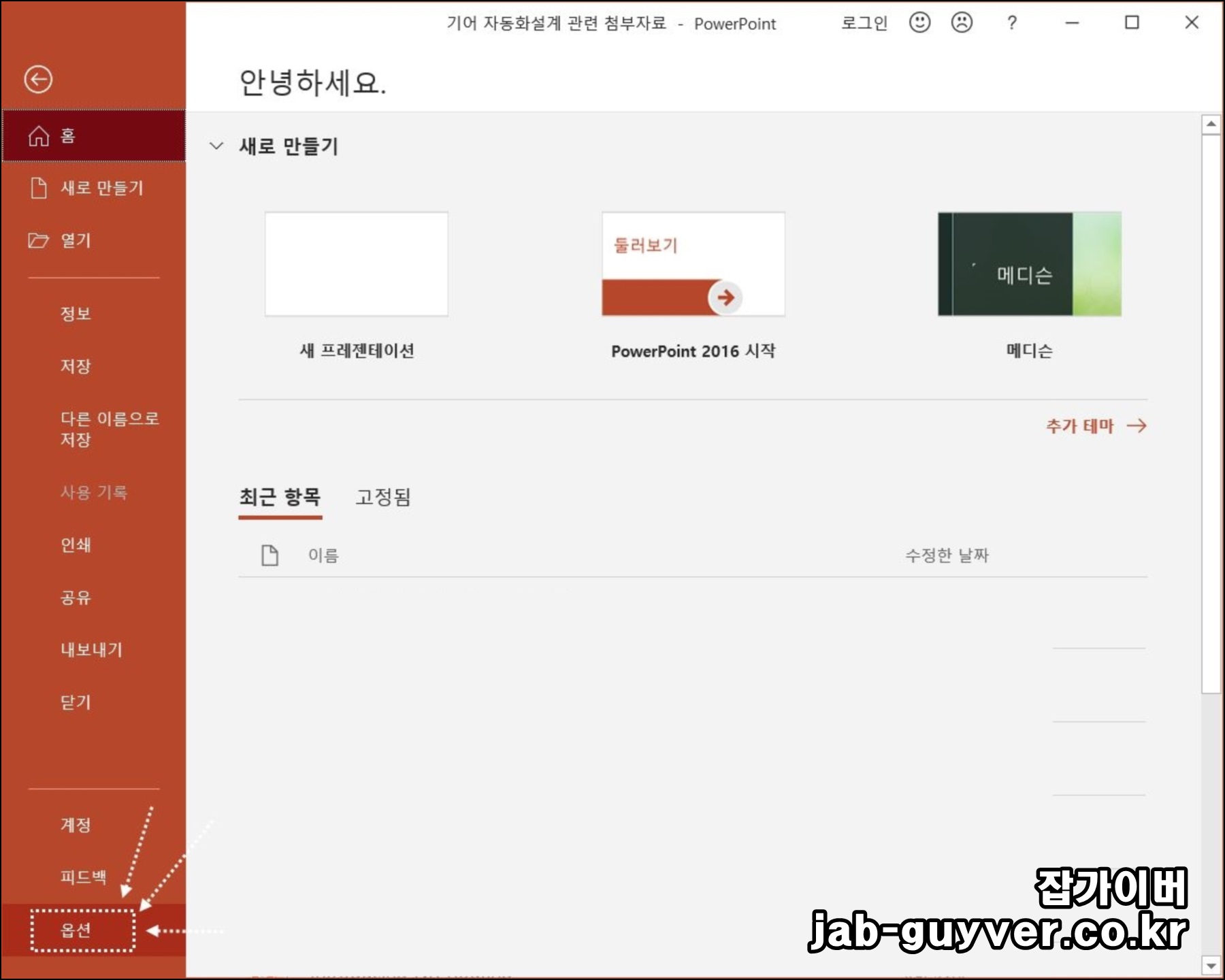This screenshot has width=1225, height=980.
Task: Open the help question mark
Action: (x=1012, y=23)
